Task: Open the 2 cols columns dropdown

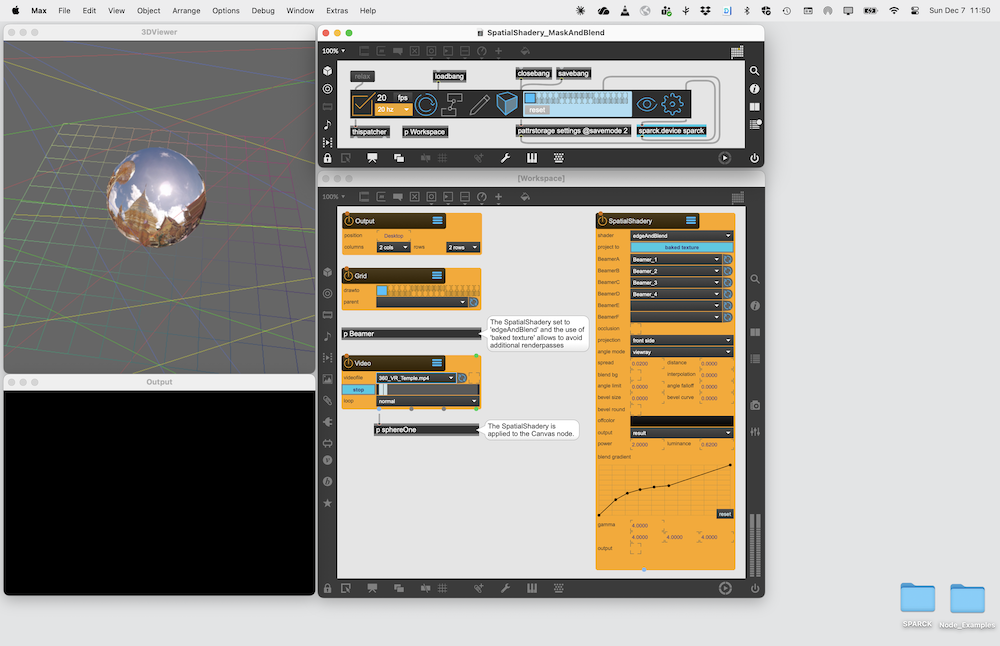Action: pyautogui.click(x=393, y=247)
